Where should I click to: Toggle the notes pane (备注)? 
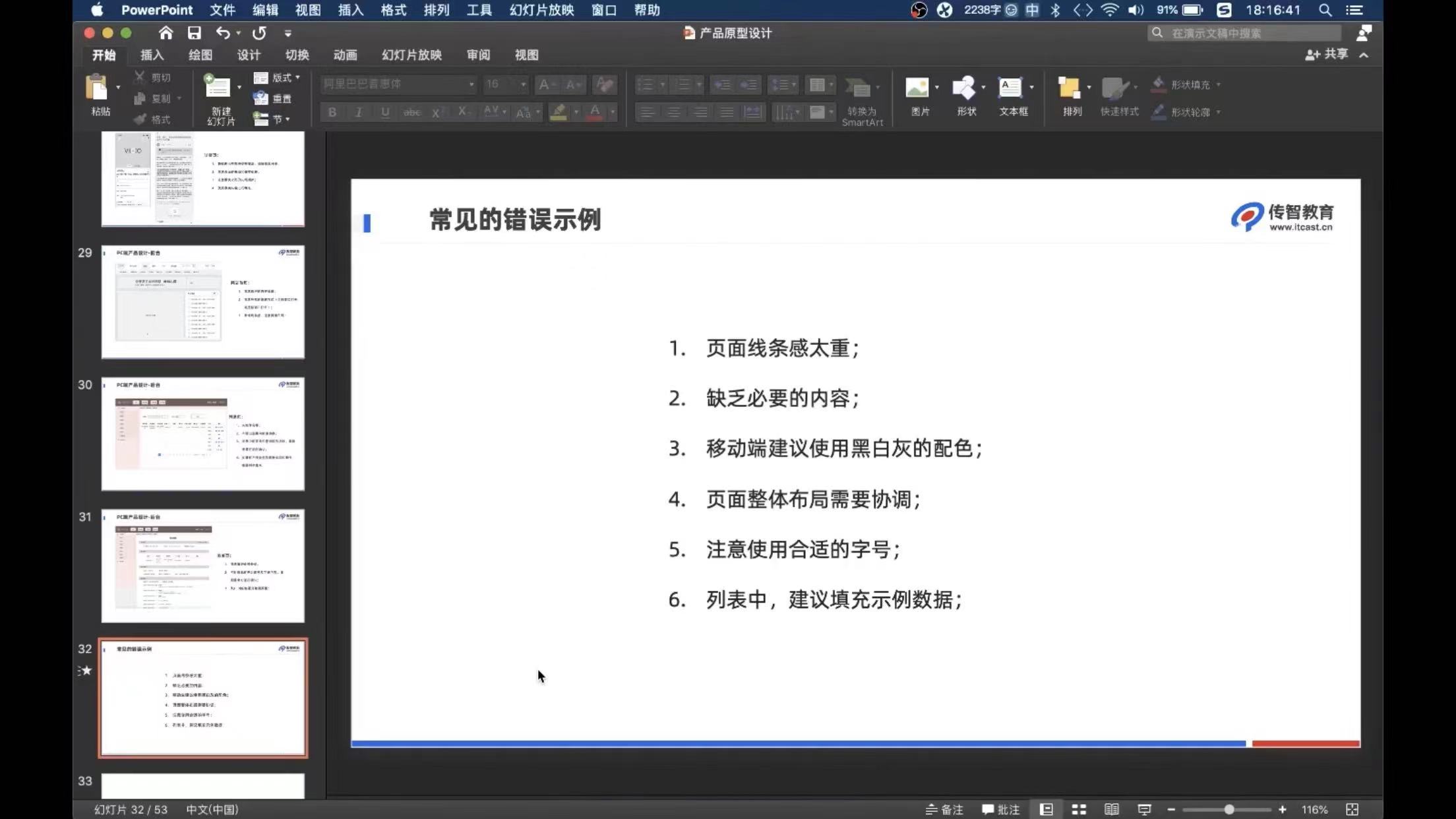pos(944,809)
